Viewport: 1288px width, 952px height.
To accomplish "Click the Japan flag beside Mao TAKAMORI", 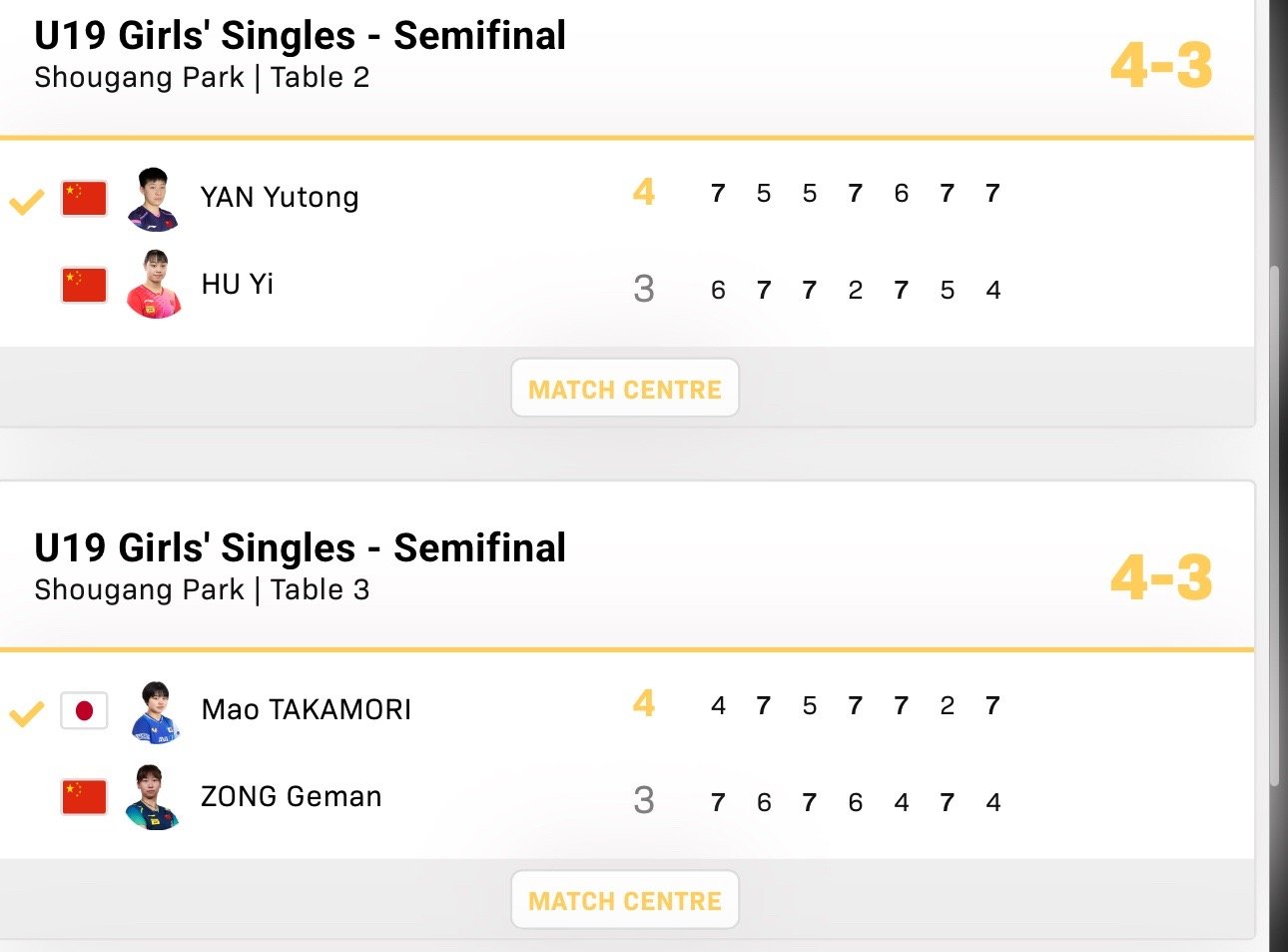I will point(84,710).
